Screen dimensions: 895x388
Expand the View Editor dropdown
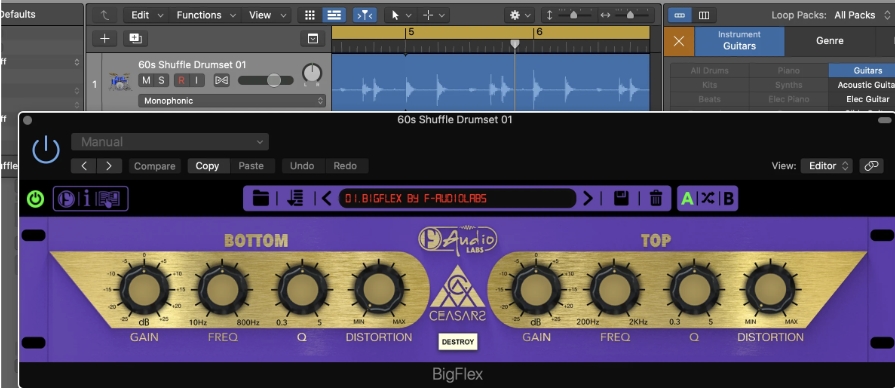pyautogui.click(x=827, y=165)
